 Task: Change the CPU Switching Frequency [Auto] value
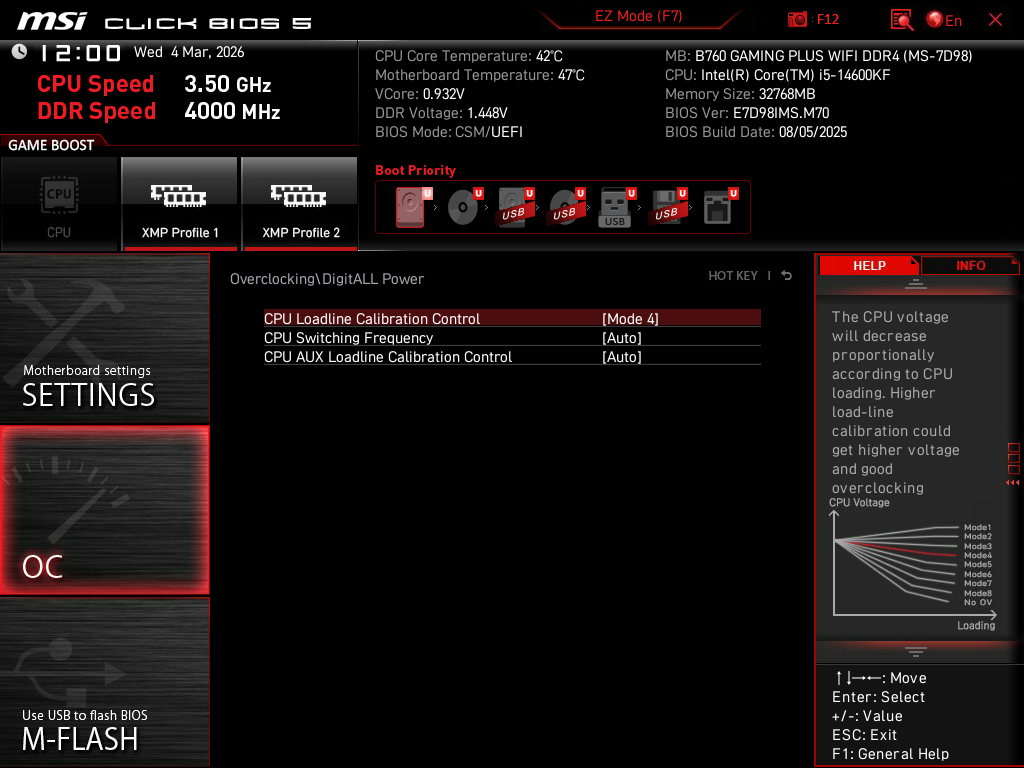(x=622, y=338)
